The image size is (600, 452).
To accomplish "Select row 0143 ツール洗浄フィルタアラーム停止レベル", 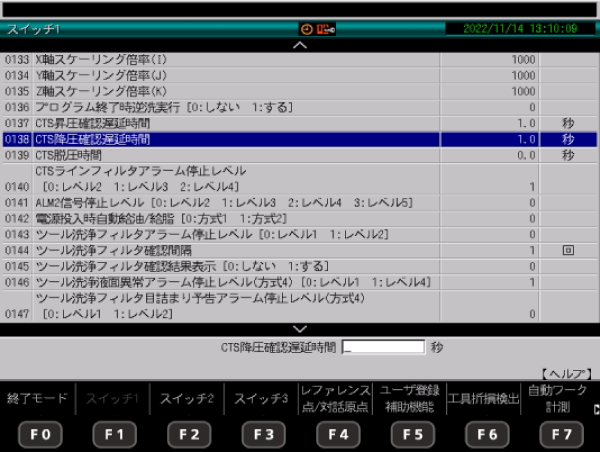I will click(x=300, y=235).
